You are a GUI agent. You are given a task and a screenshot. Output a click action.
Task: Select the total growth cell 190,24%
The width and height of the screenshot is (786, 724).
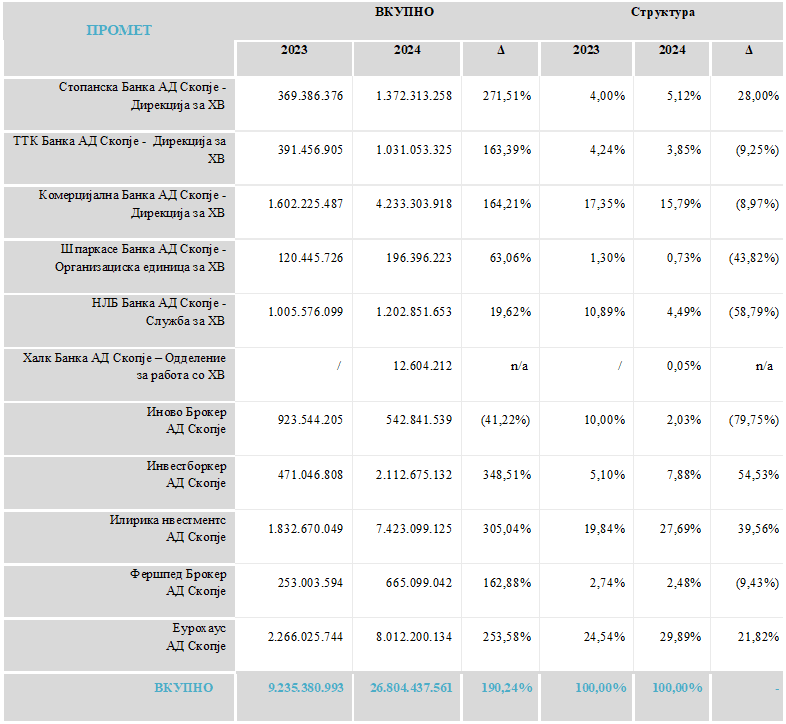pyautogui.click(x=505, y=687)
